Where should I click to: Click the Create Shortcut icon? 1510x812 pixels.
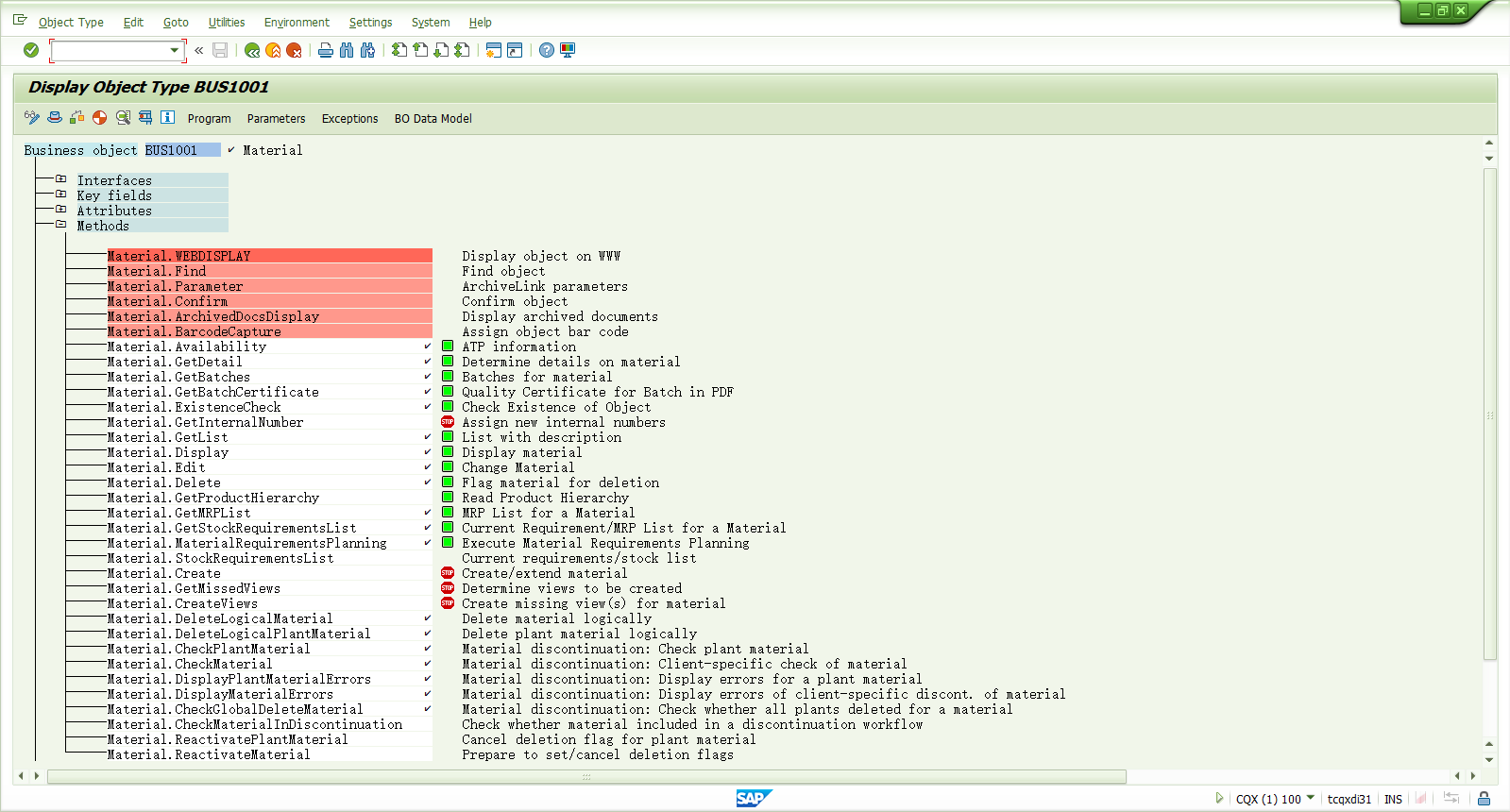click(515, 50)
